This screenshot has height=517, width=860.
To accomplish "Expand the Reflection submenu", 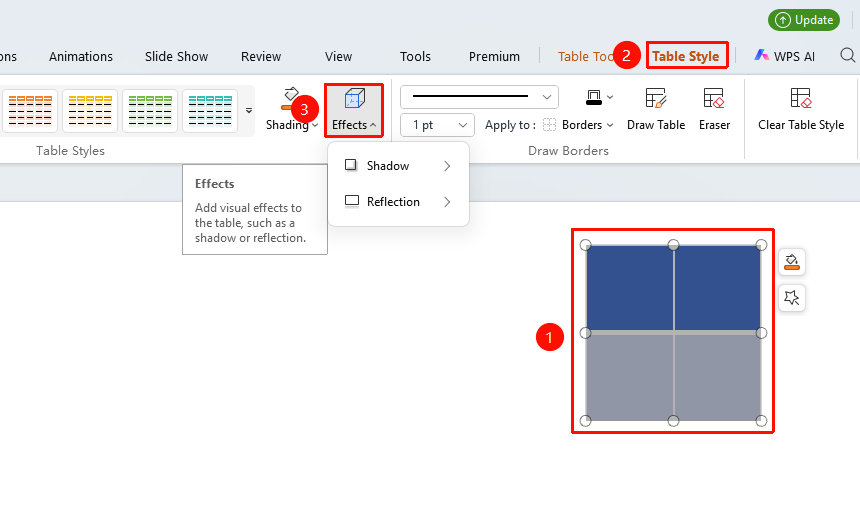I will pyautogui.click(x=398, y=202).
